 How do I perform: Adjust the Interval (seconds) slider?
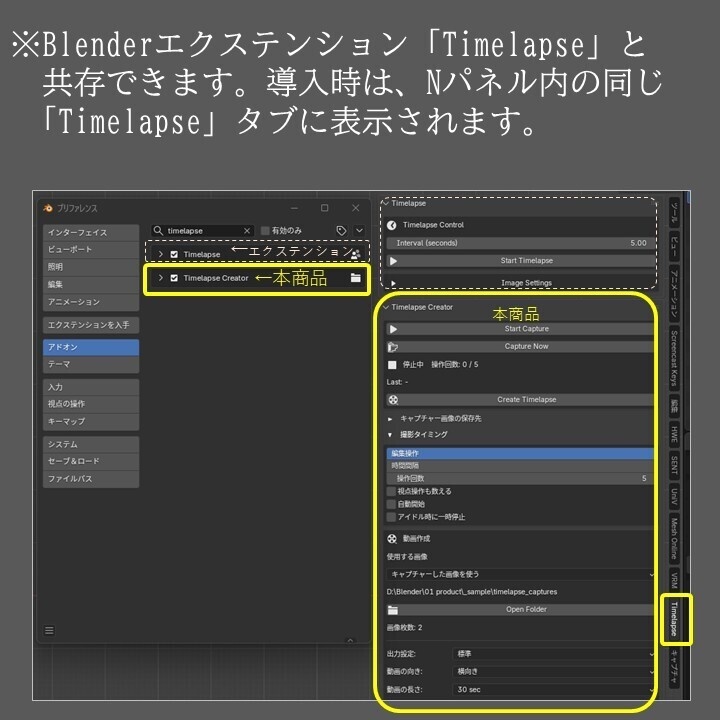(520, 243)
